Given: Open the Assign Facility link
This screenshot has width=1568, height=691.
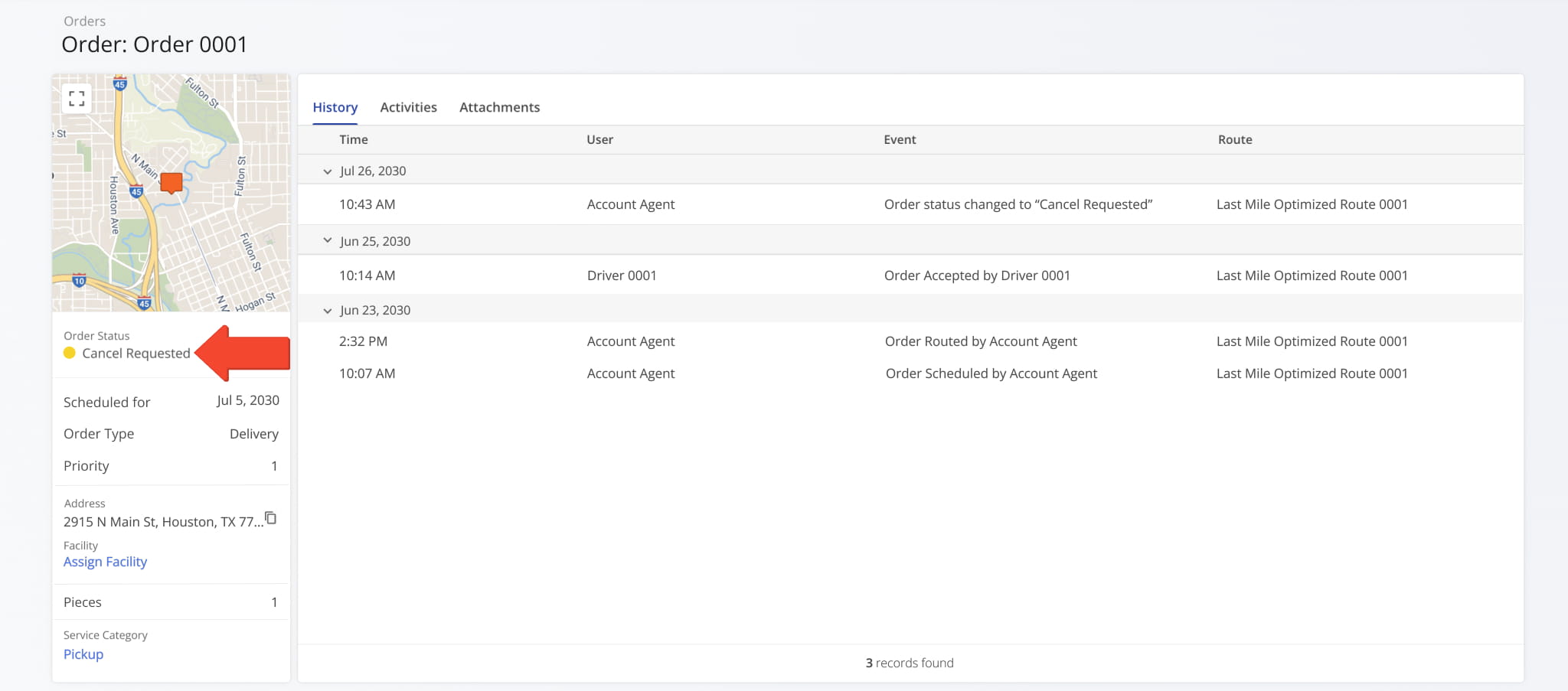Looking at the screenshot, I should click(x=105, y=561).
